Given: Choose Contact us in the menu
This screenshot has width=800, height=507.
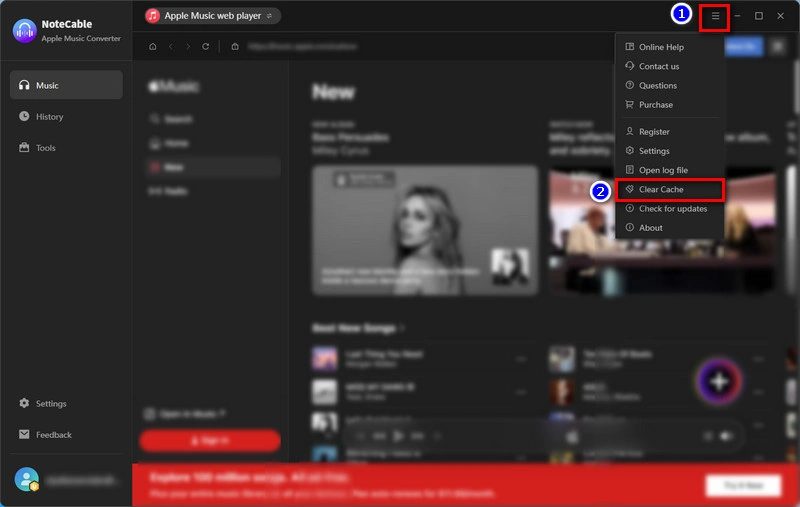Looking at the screenshot, I should (x=669, y=66).
